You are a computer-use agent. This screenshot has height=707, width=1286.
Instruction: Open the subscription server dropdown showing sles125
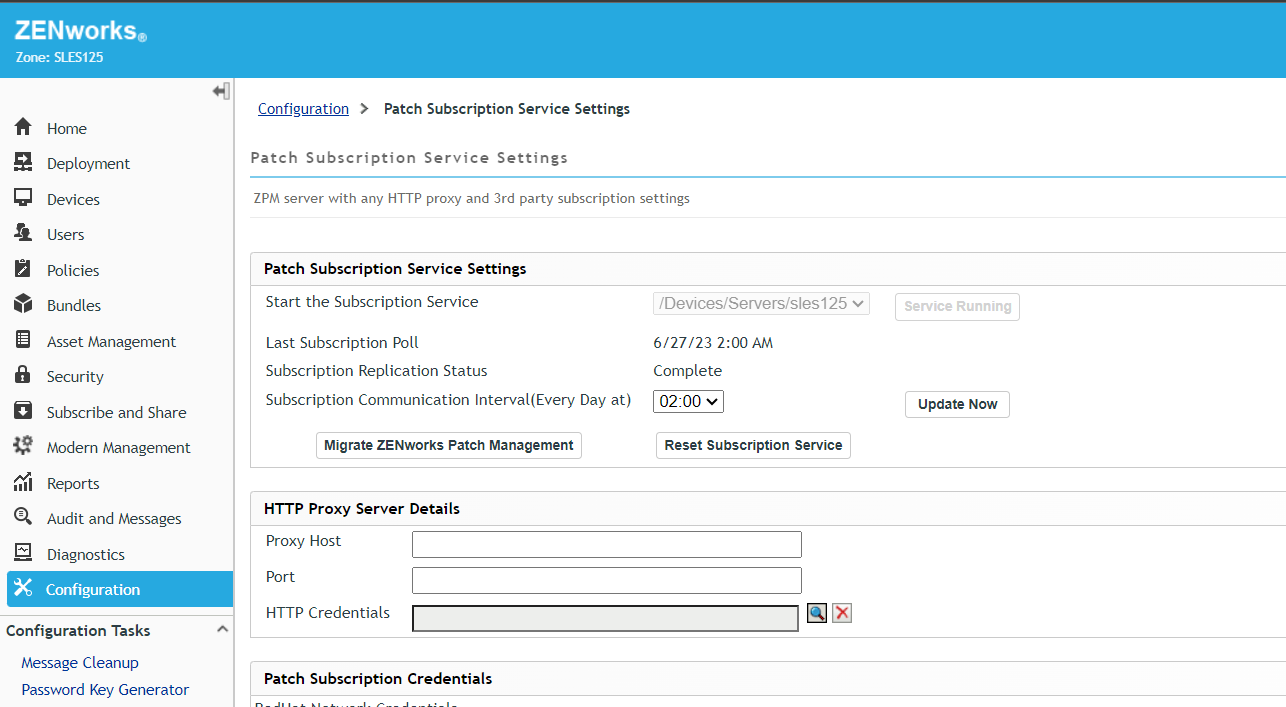pyautogui.click(x=761, y=303)
